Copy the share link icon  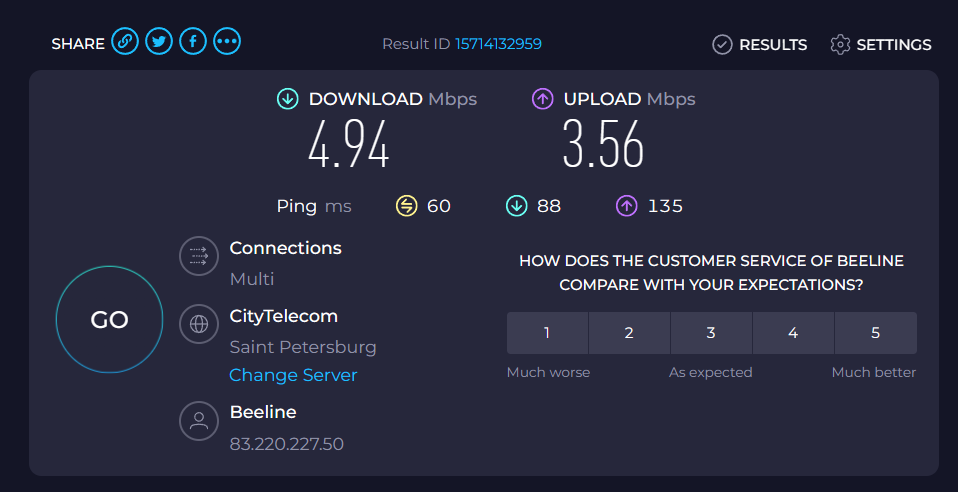(x=125, y=42)
